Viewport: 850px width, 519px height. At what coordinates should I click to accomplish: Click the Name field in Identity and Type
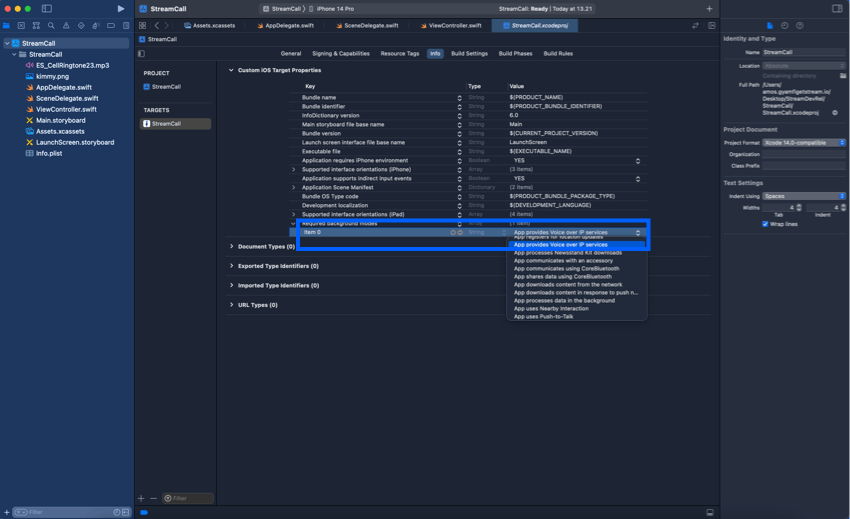pos(803,52)
